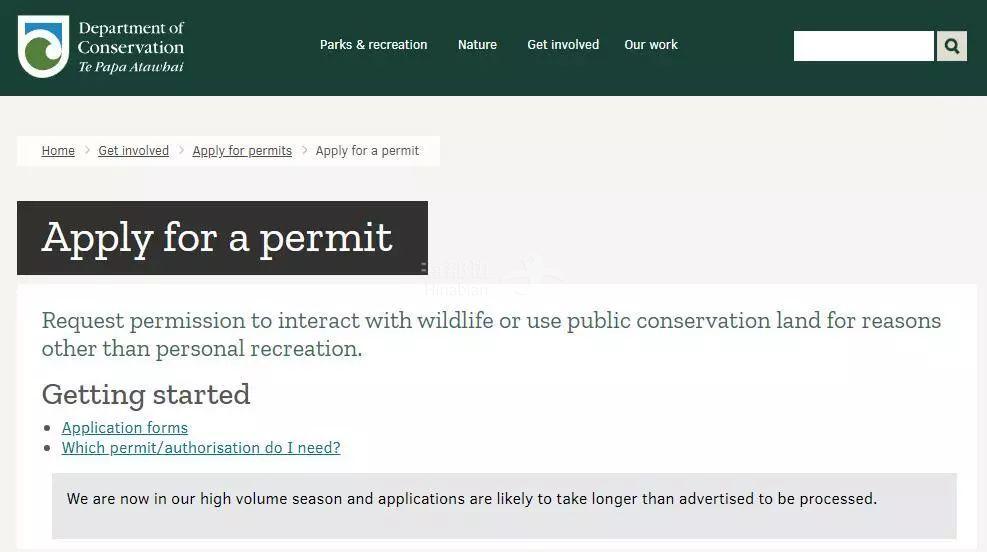The image size is (987, 552).
Task: Click the Apply for a permit heading
Action: click(x=217, y=238)
